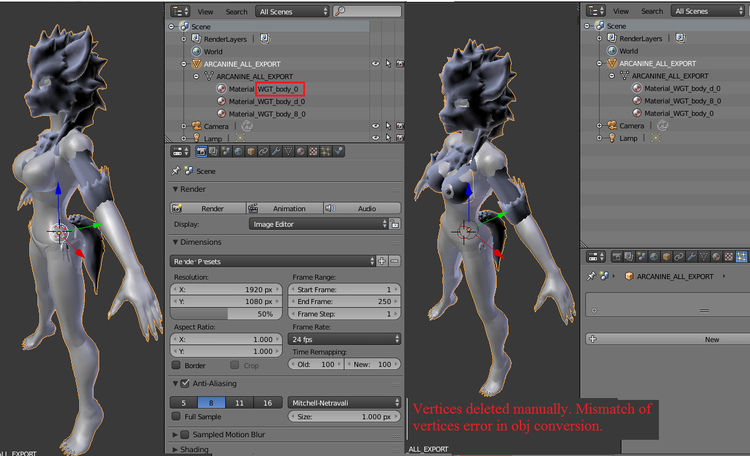Open Constraints tab in left properties panel
This screenshot has height=456, width=750.
[x=263, y=151]
